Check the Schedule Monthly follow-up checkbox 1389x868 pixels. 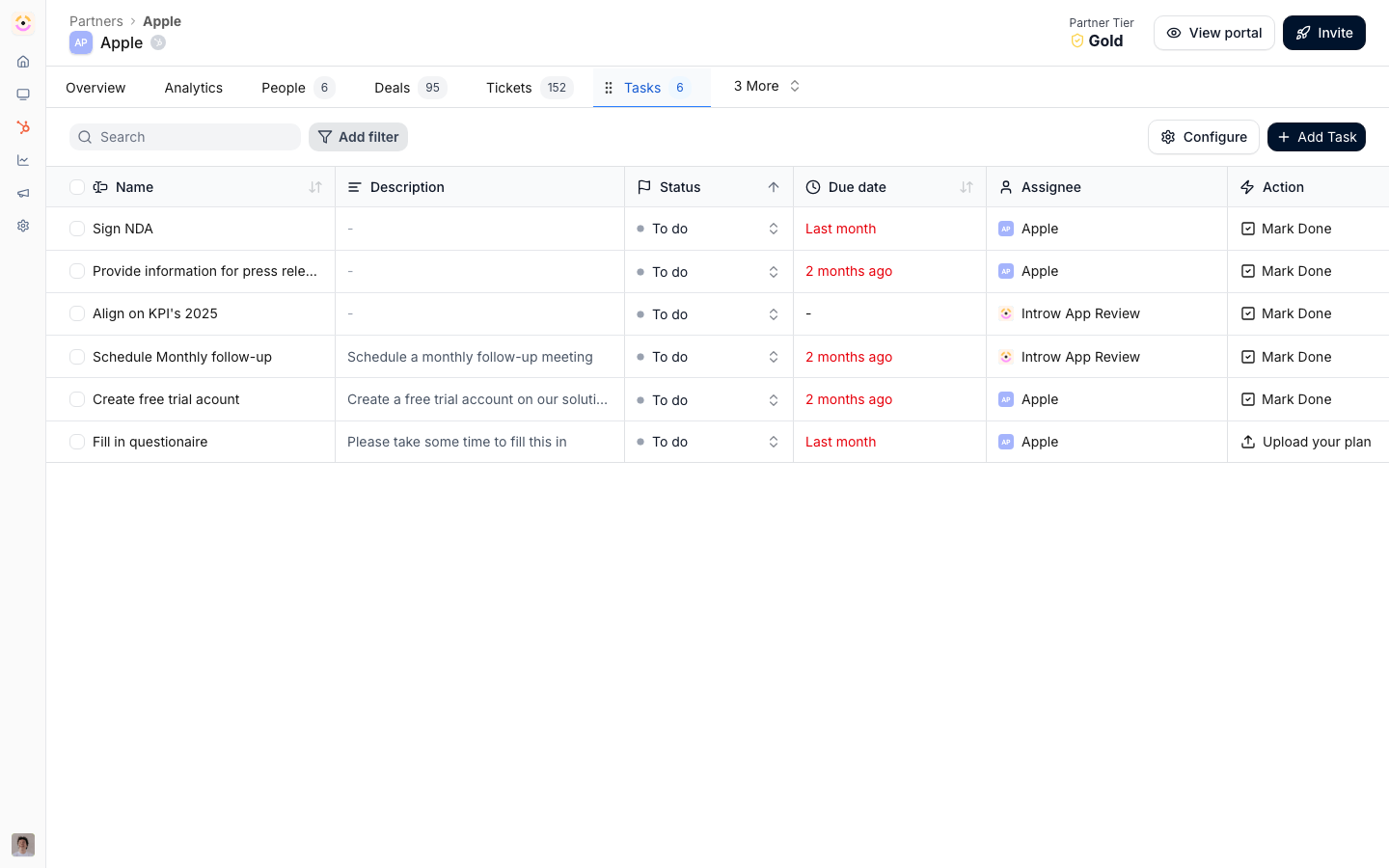[77, 357]
